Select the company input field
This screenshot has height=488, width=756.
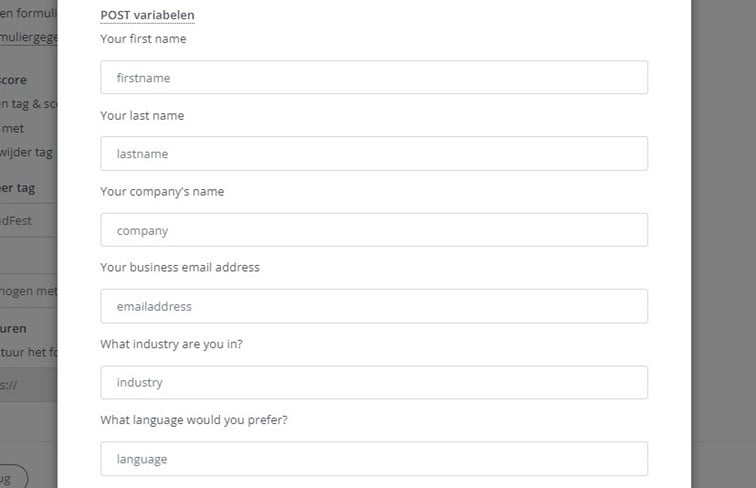pyautogui.click(x=374, y=230)
